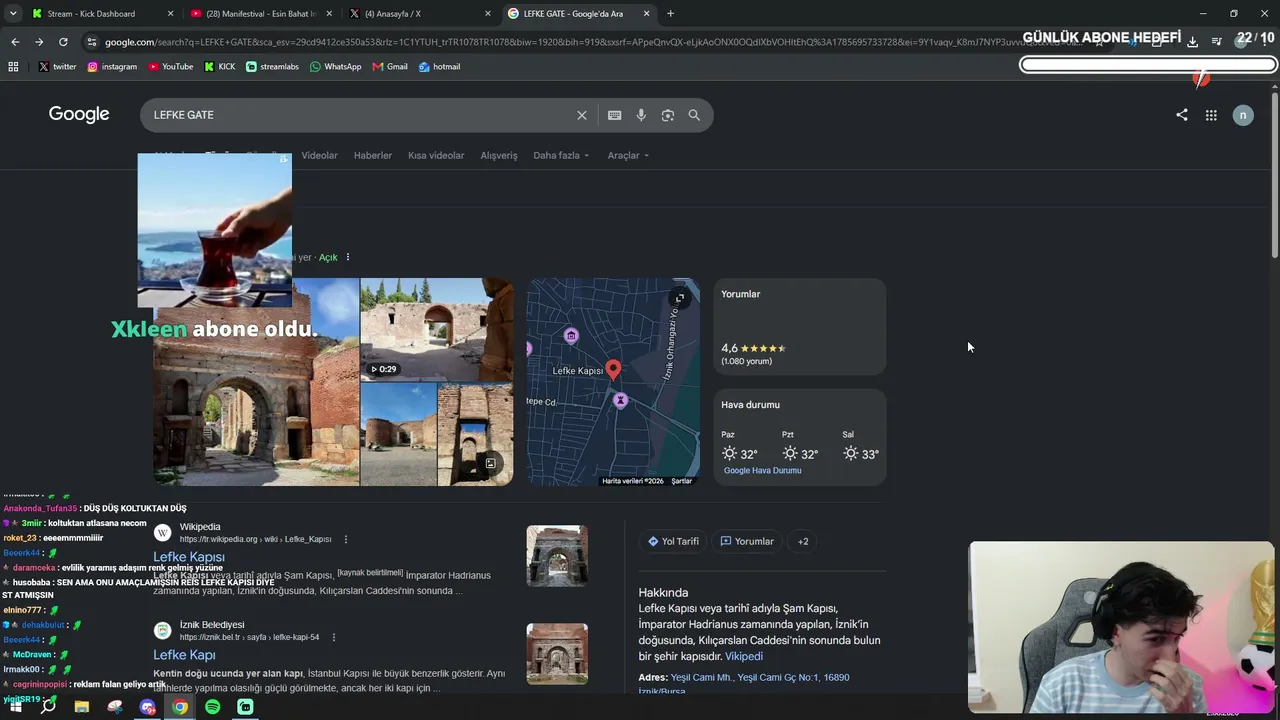Open the WhatsApp bookmark

pyautogui.click(x=336, y=67)
